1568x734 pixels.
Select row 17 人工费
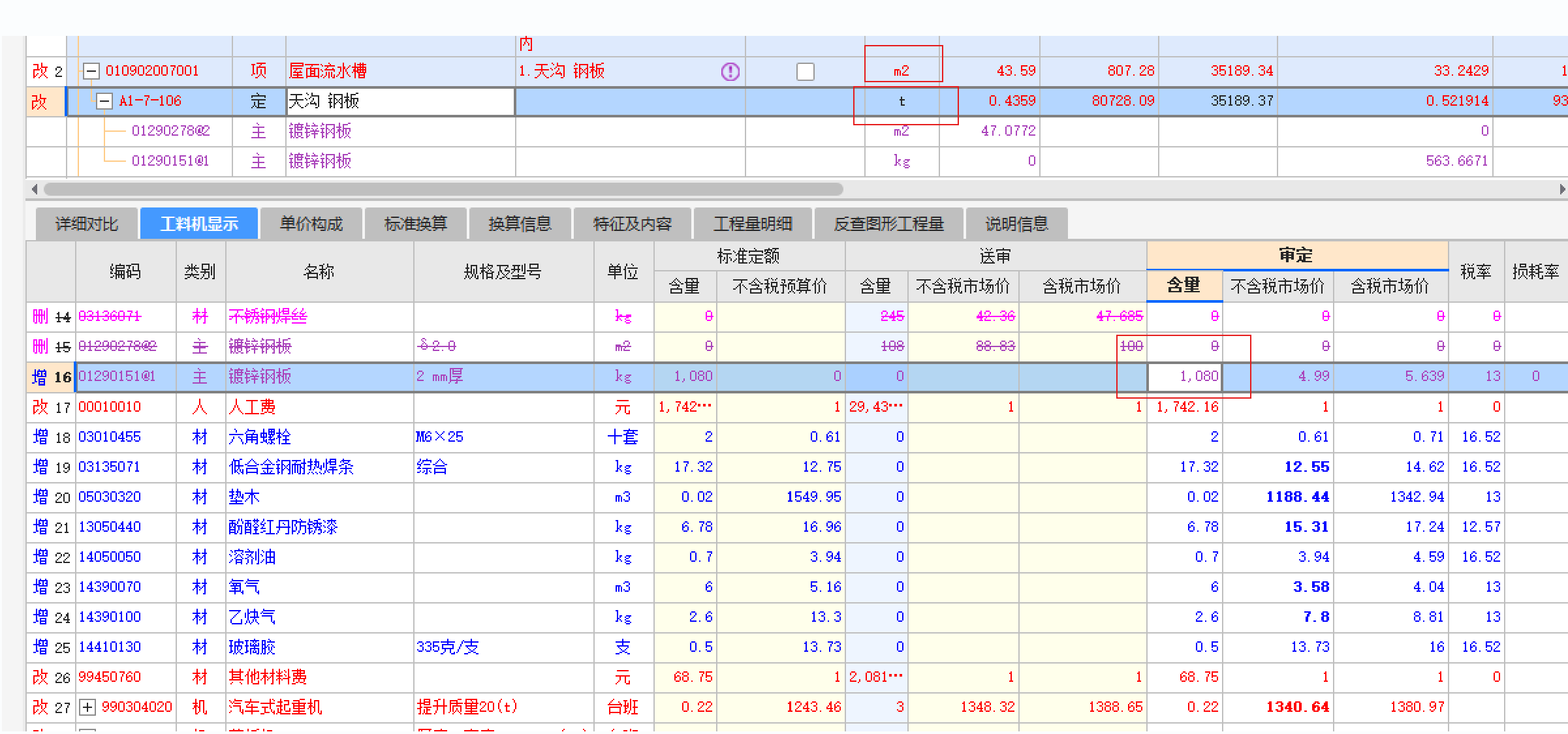[x=252, y=407]
